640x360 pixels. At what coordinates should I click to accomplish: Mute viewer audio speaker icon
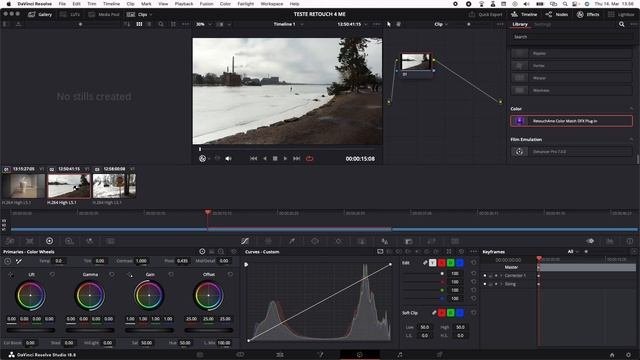[x=228, y=158]
